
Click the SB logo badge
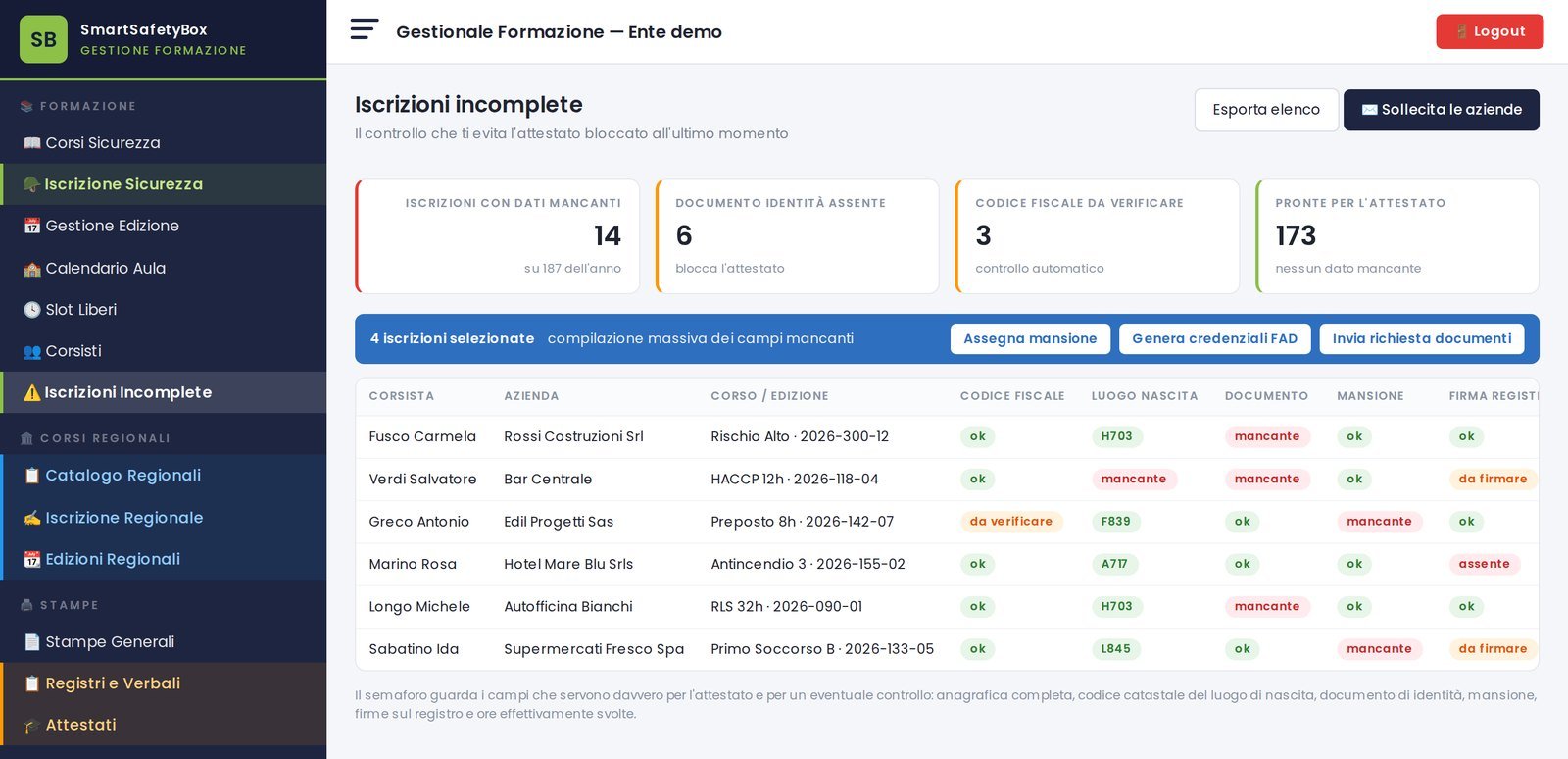tap(43, 39)
